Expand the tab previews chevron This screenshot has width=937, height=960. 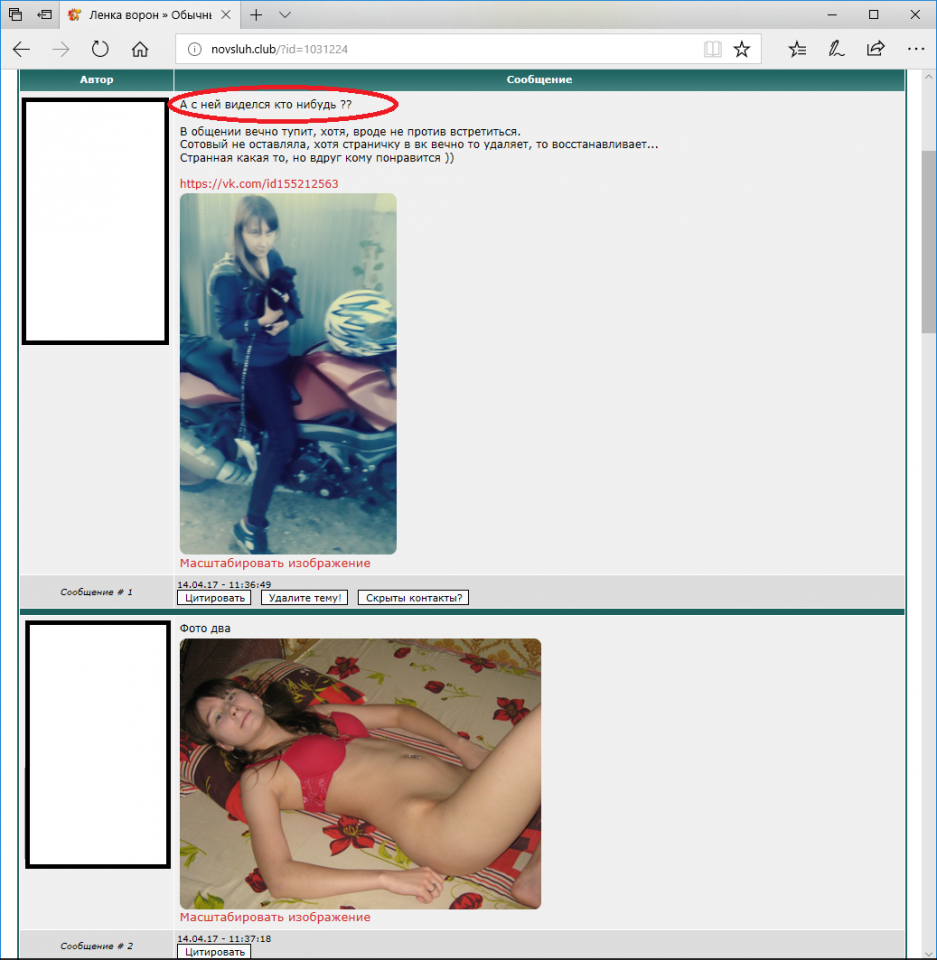pyautogui.click(x=285, y=15)
